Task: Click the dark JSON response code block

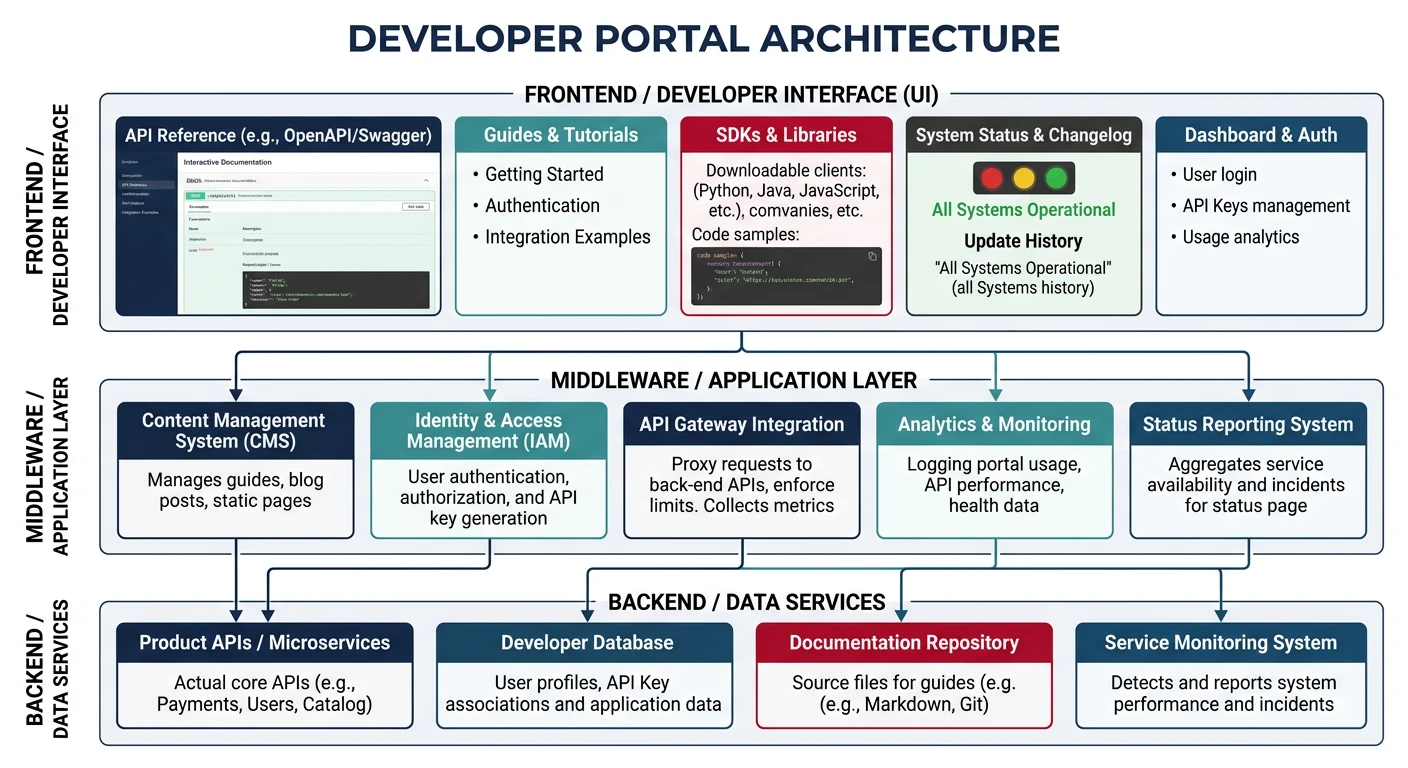Action: click(x=335, y=289)
